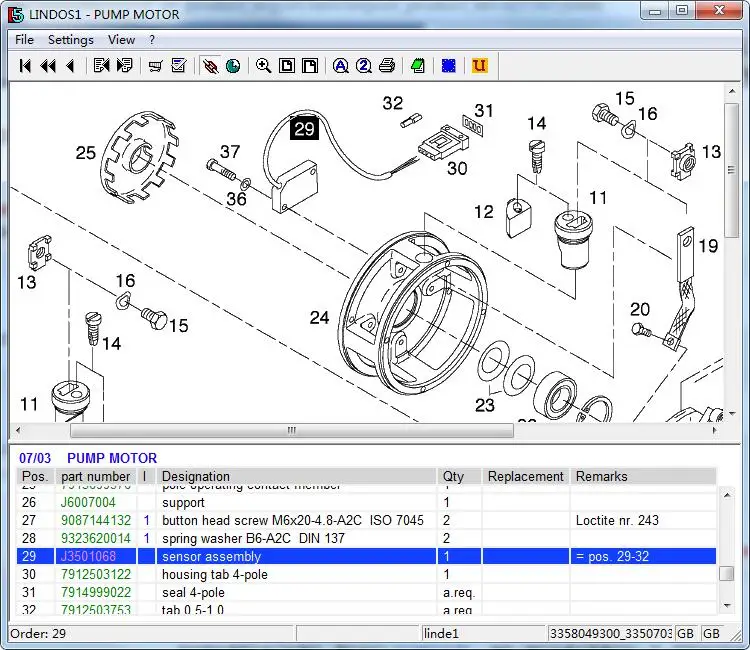Select part number 7912503122
750x650 pixels.
pos(96,574)
